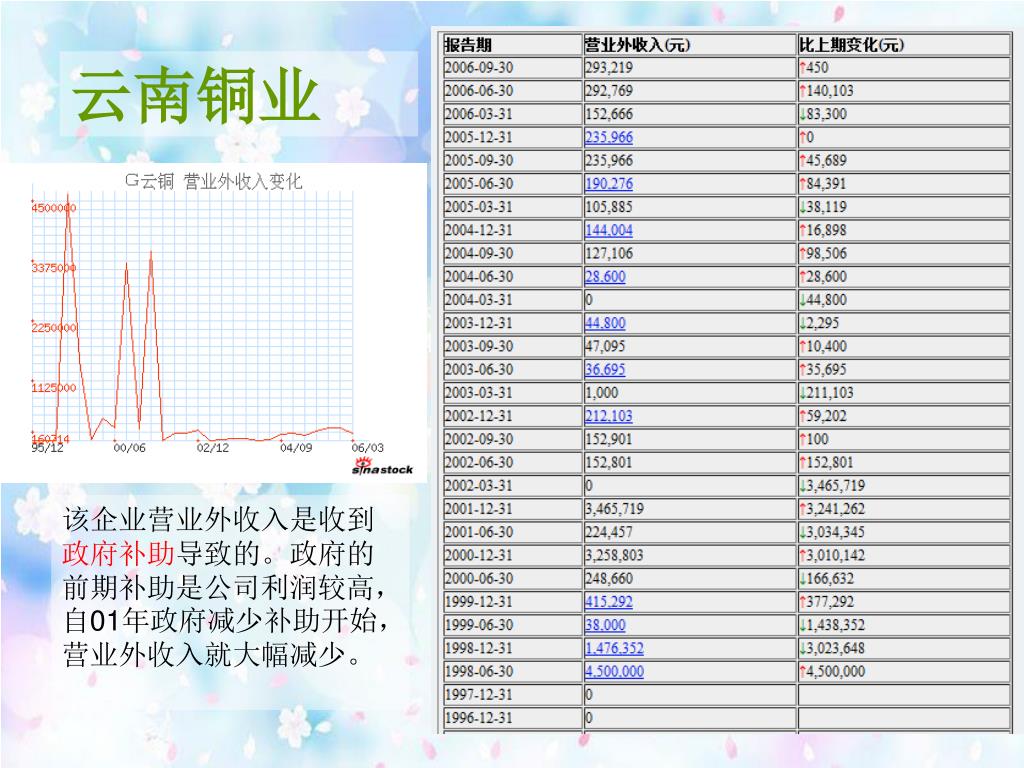Click the 3375000 y-axis label

click(x=54, y=268)
